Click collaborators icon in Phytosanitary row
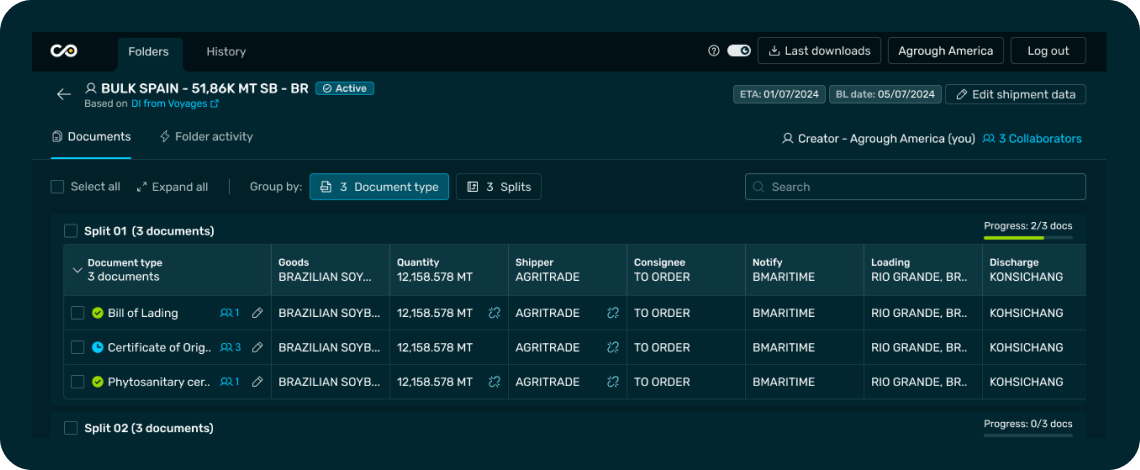 (x=229, y=381)
